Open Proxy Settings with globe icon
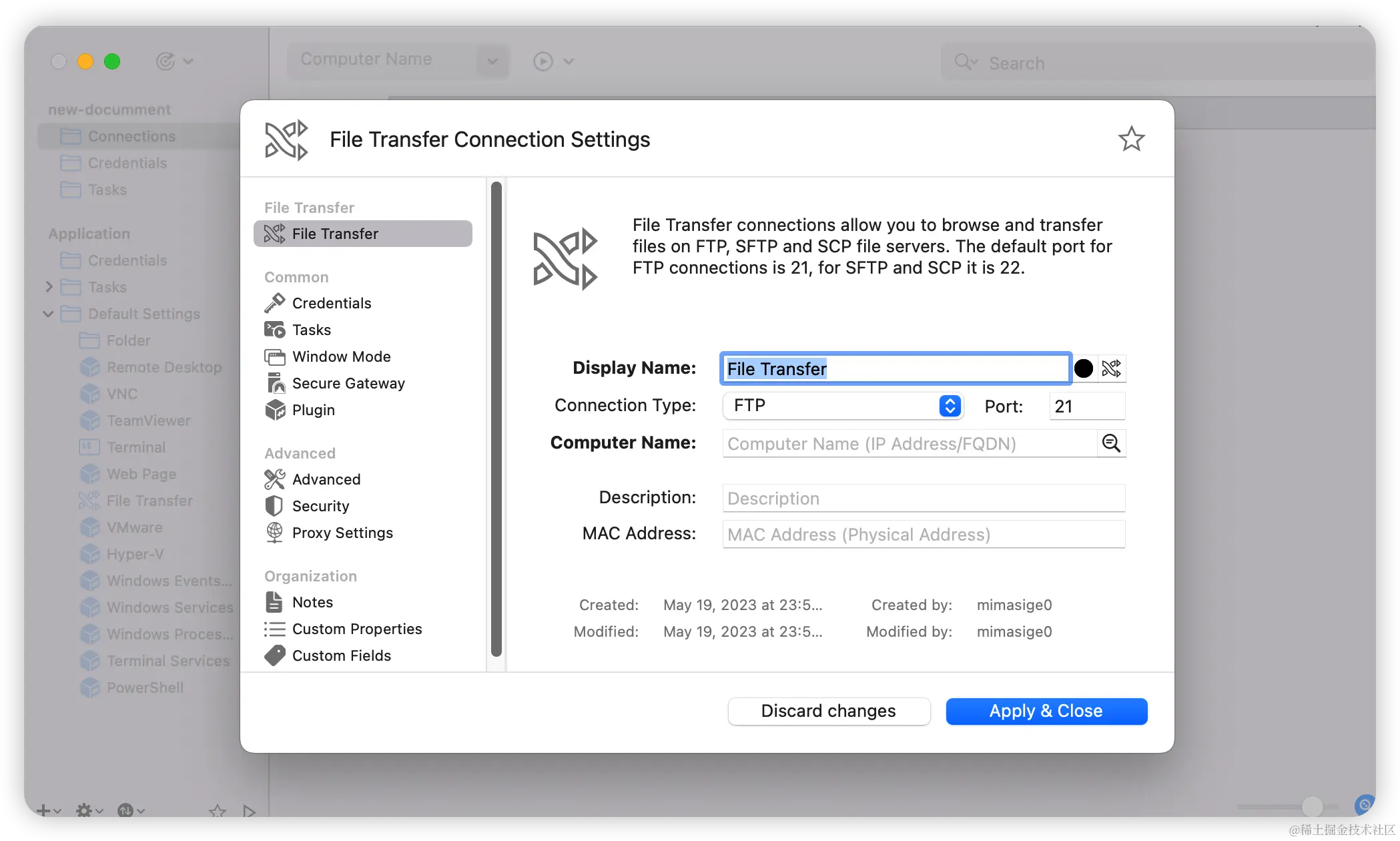This screenshot has height=841, width=1400. 342,533
